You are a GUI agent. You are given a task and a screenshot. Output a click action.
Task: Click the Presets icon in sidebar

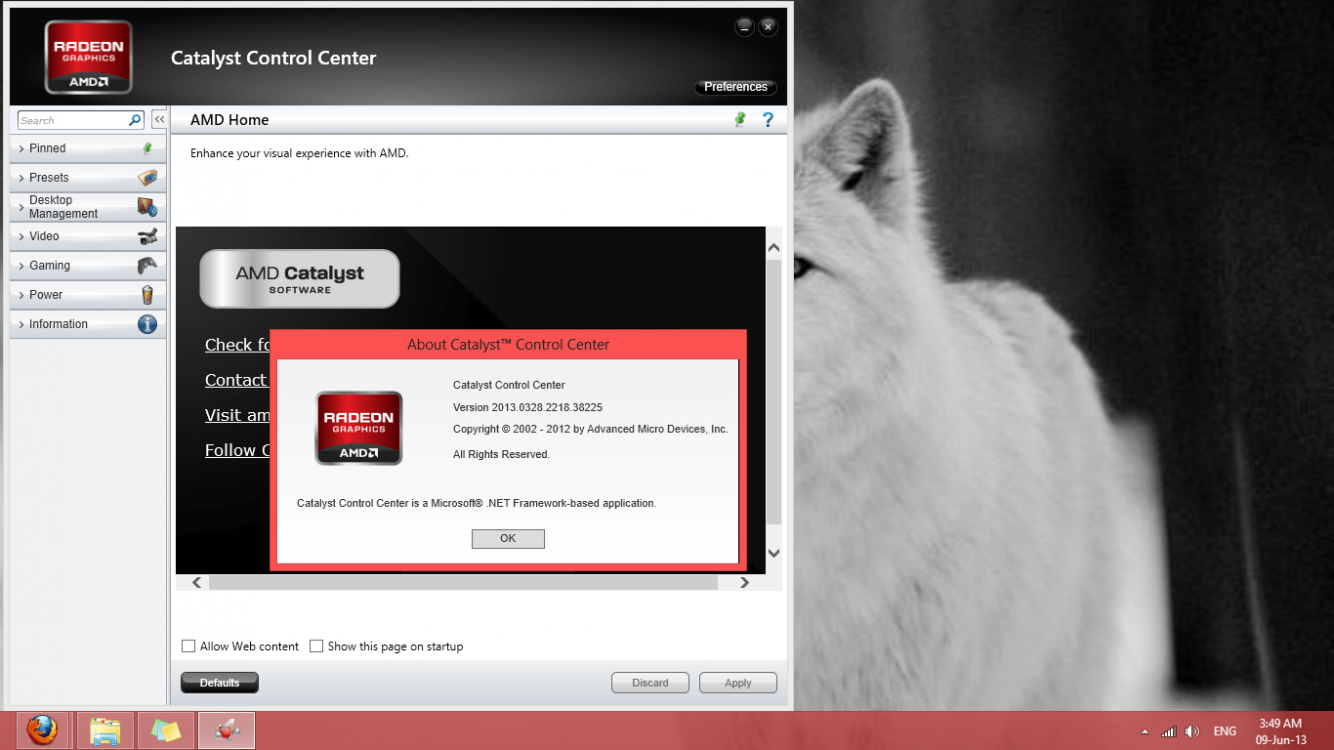(147, 177)
